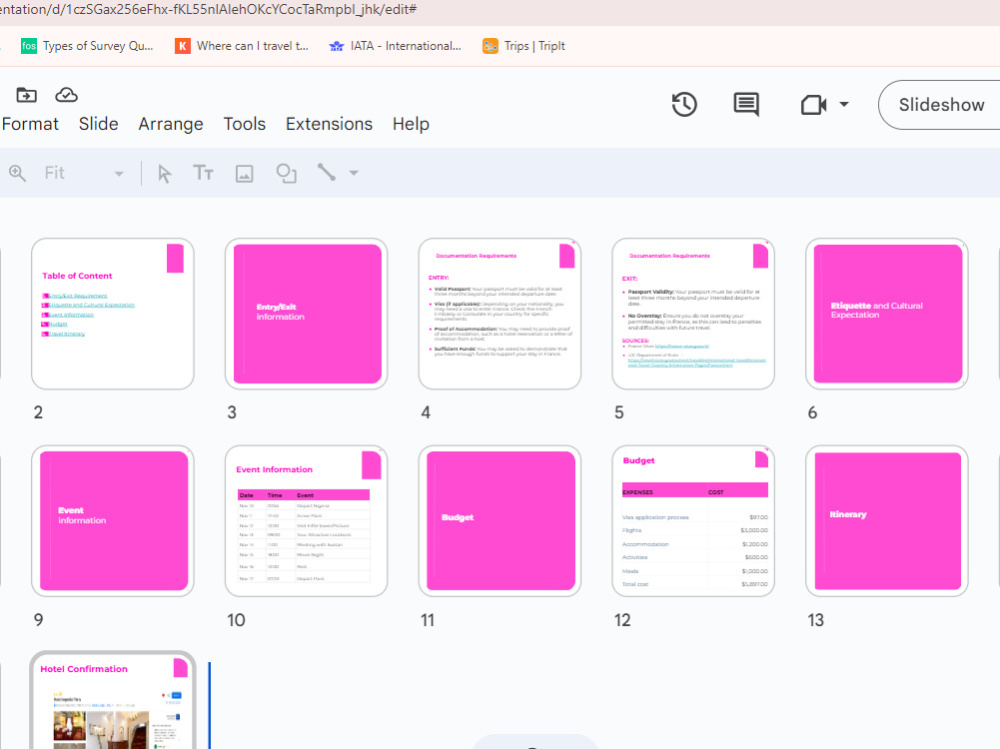This screenshot has height=749, width=1000.
Task: Open version history clock icon
Action: [684, 105]
